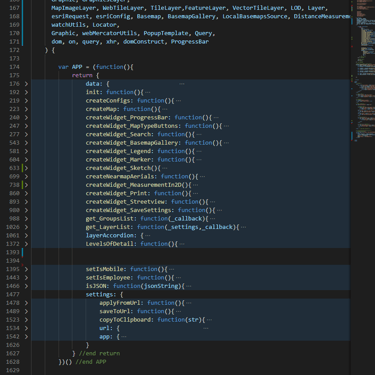Image resolution: width=375 pixels, height=375 pixels.
Task: Expand copyToClipboard fold arrow
Action: 26,320
